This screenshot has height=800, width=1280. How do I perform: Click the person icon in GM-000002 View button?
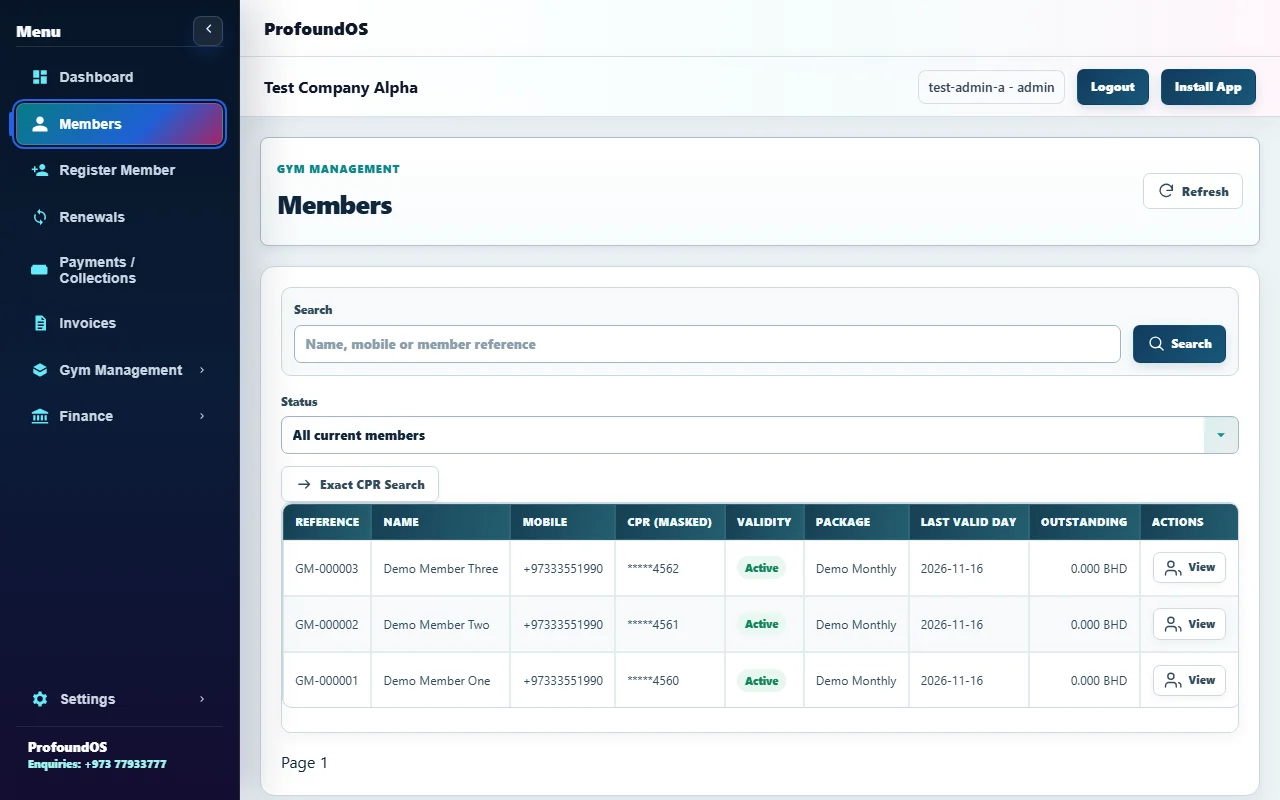(1174, 624)
